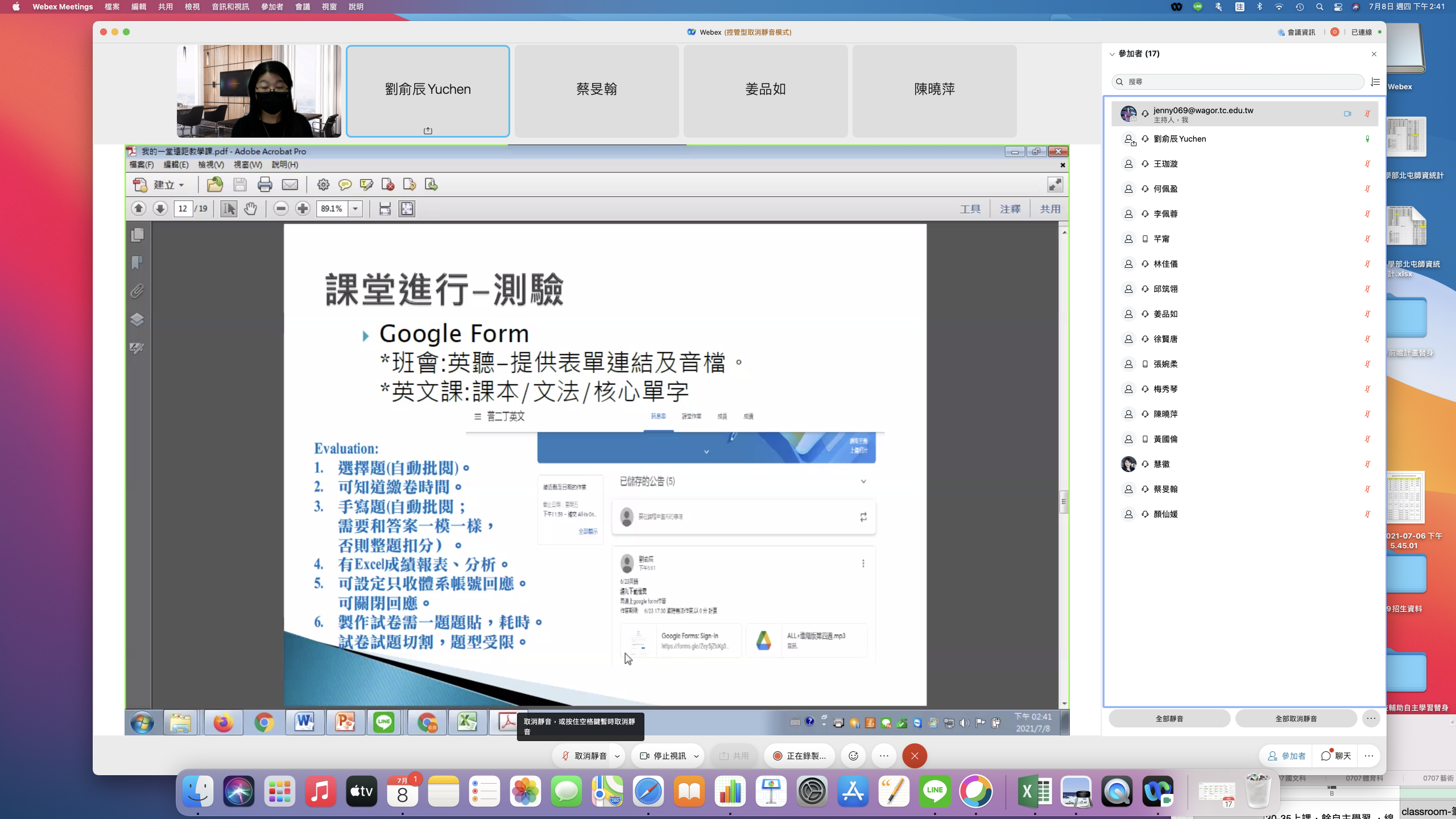Viewport: 1456px width, 819px height.
Task: Click the 聊天 chat panel button
Action: click(x=1336, y=756)
